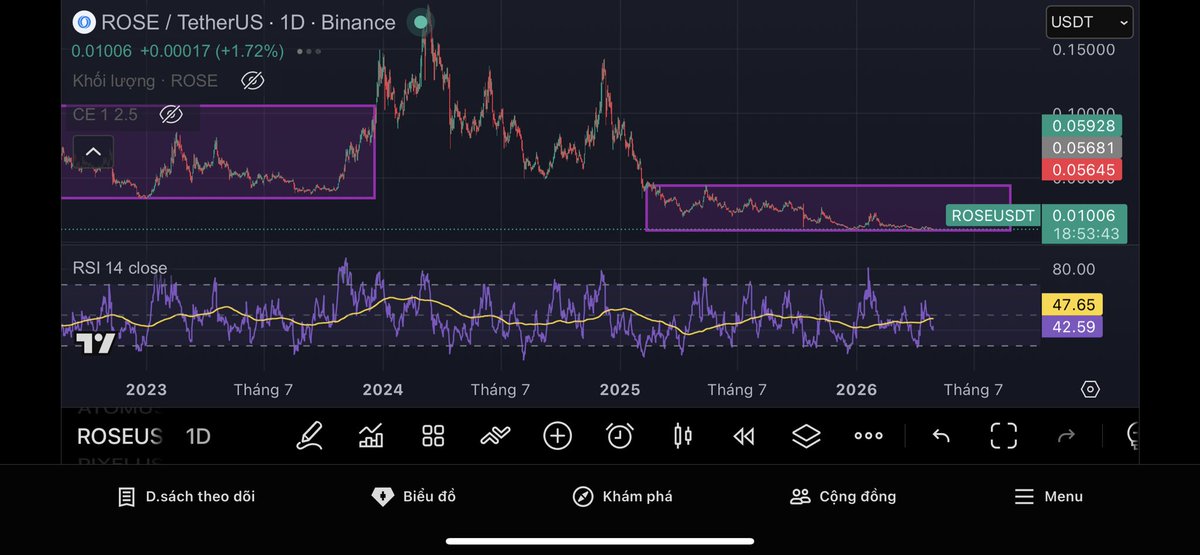The height and width of the screenshot is (555, 1200).
Task: Click the ROSE coin logo icon
Action: (x=85, y=22)
